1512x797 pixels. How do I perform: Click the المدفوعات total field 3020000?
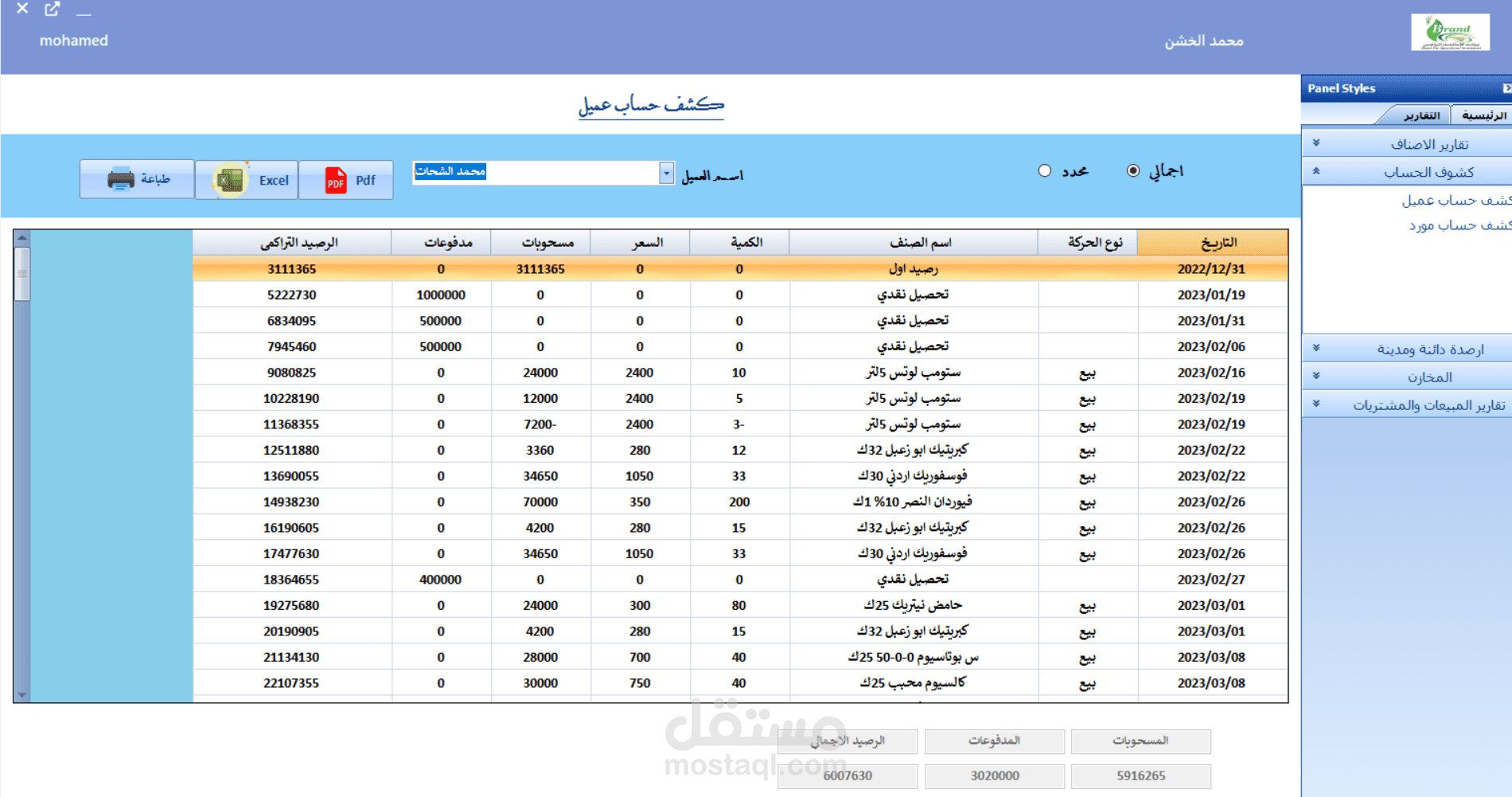[x=995, y=776]
